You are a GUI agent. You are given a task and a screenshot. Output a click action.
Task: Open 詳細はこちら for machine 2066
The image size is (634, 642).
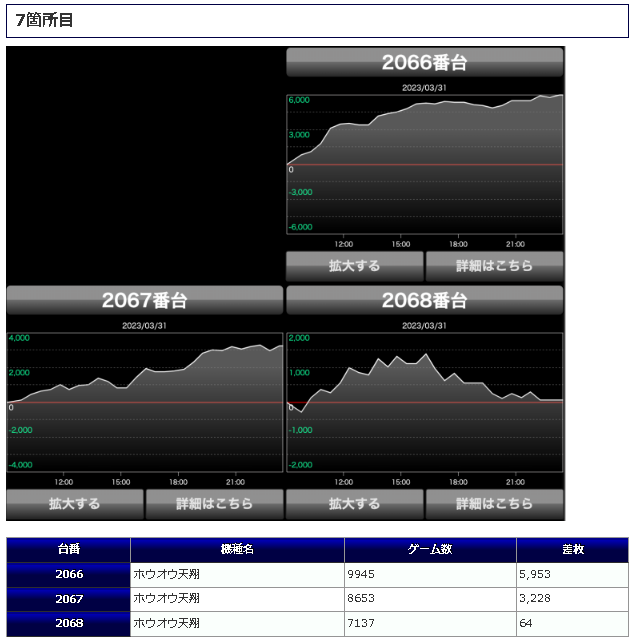tap(494, 266)
